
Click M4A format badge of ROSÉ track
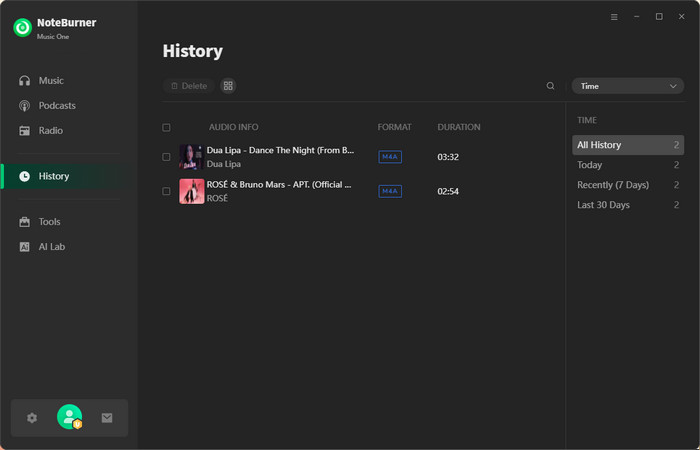click(390, 192)
